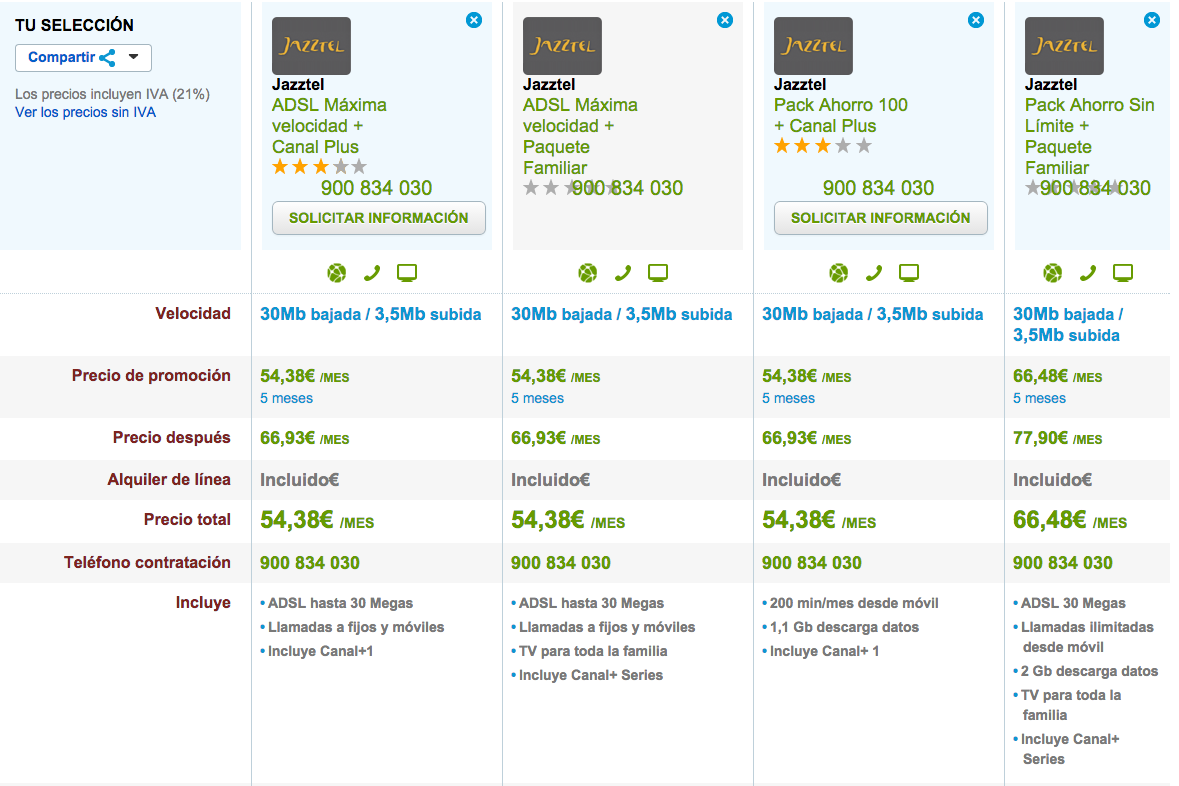Click the star rating of ADSL Máxima + Canal Plus
This screenshot has width=1179, height=786.
[x=320, y=166]
